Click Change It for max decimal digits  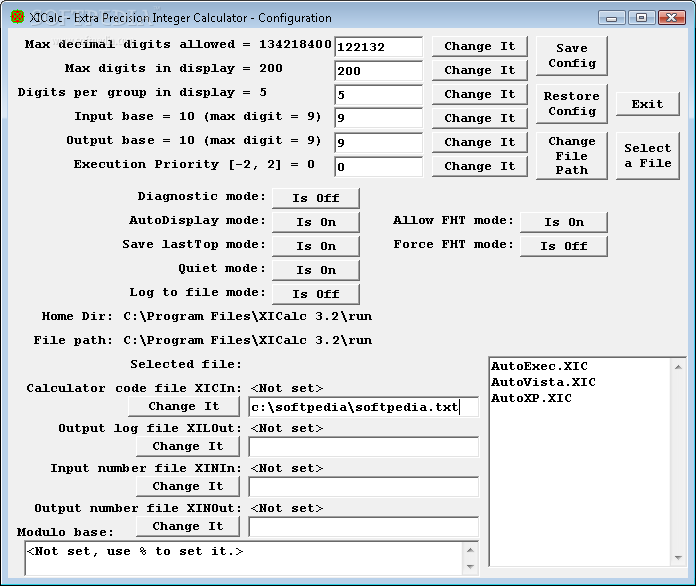pos(479,46)
